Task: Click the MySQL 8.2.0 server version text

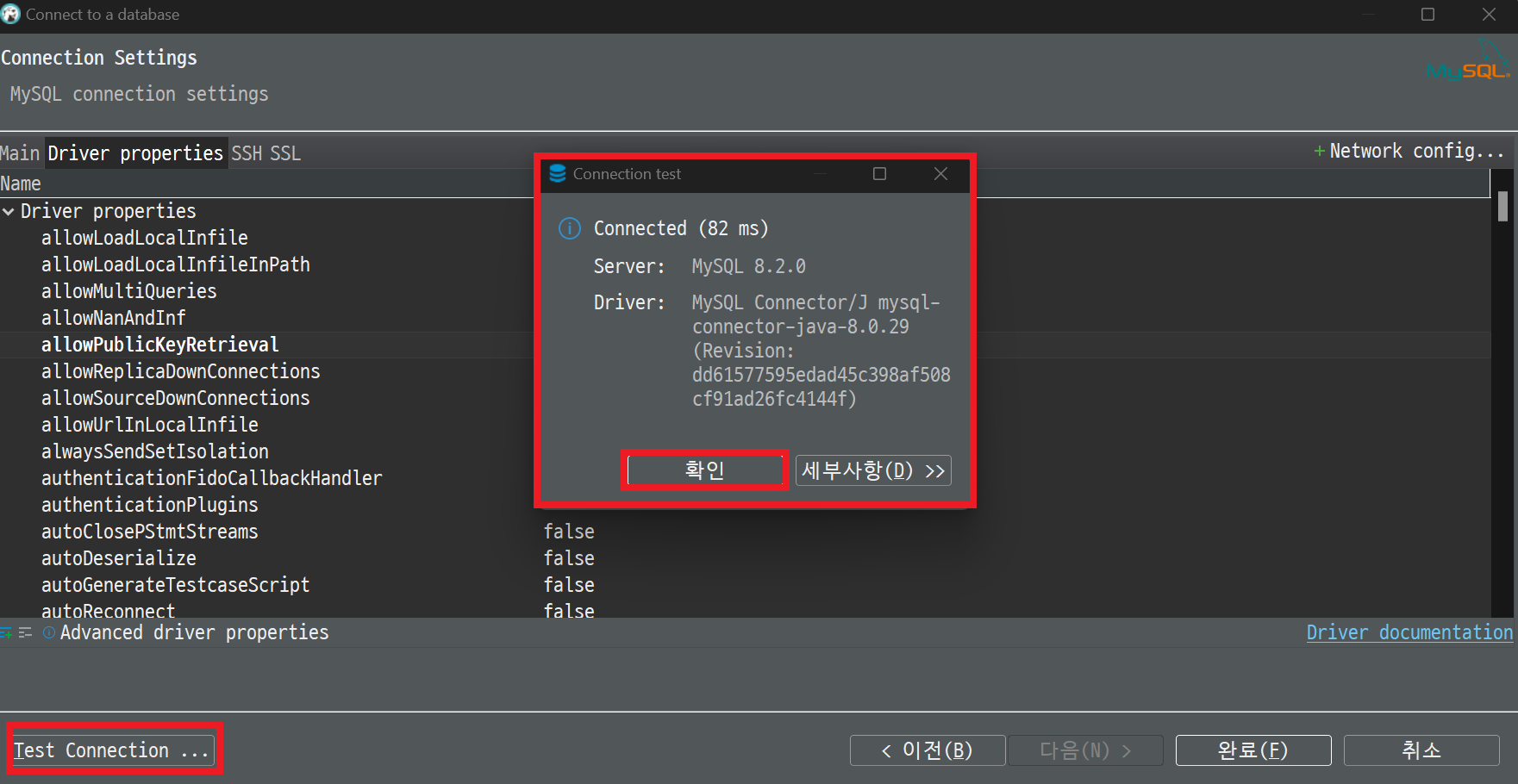Action: [749, 266]
